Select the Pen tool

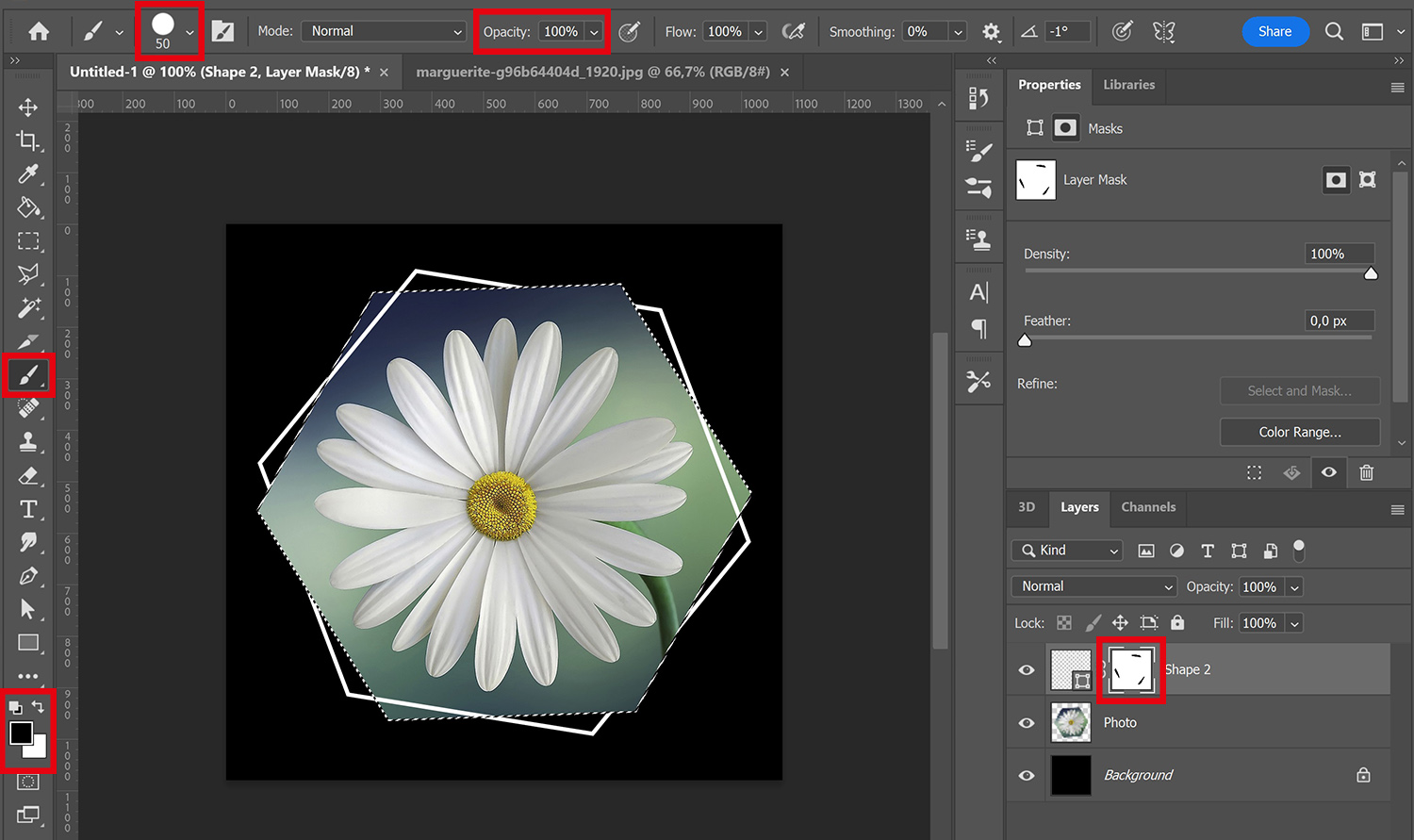click(27, 575)
